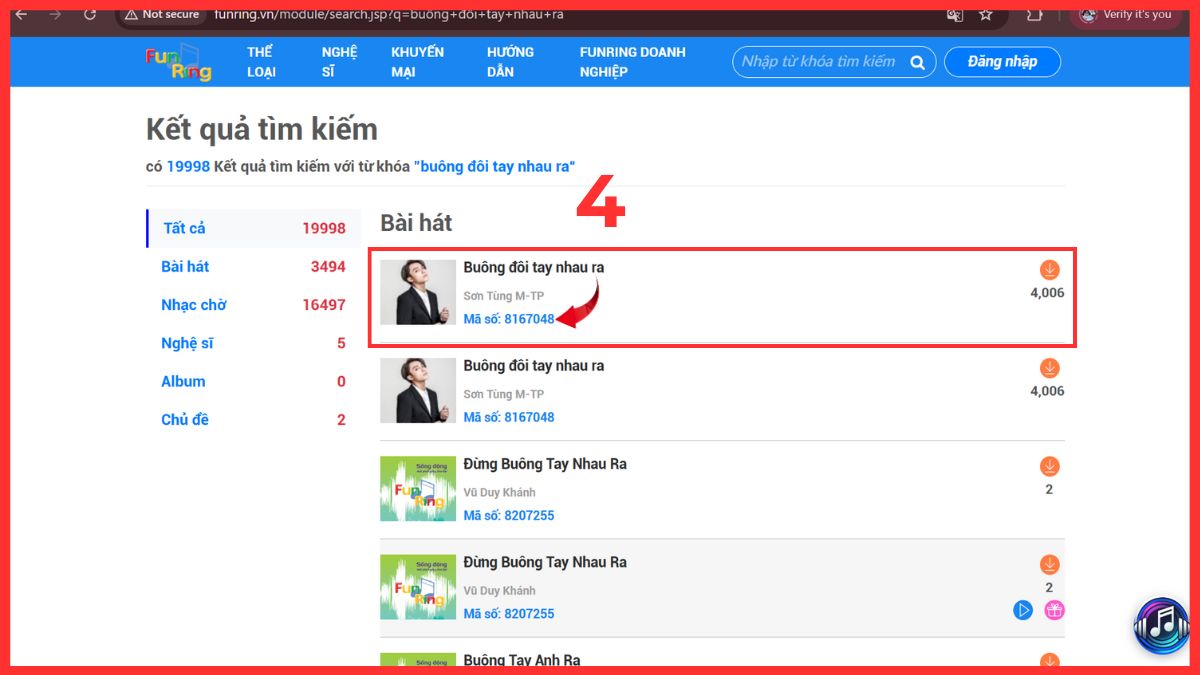Reload the page with the refresh icon
This screenshot has height=675, width=1200.
click(90, 14)
